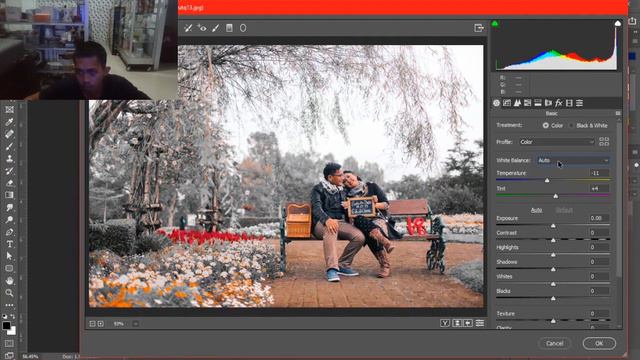This screenshot has width=640, height=360.
Task: Open the Basic panel tab icon
Action: [x=496, y=103]
